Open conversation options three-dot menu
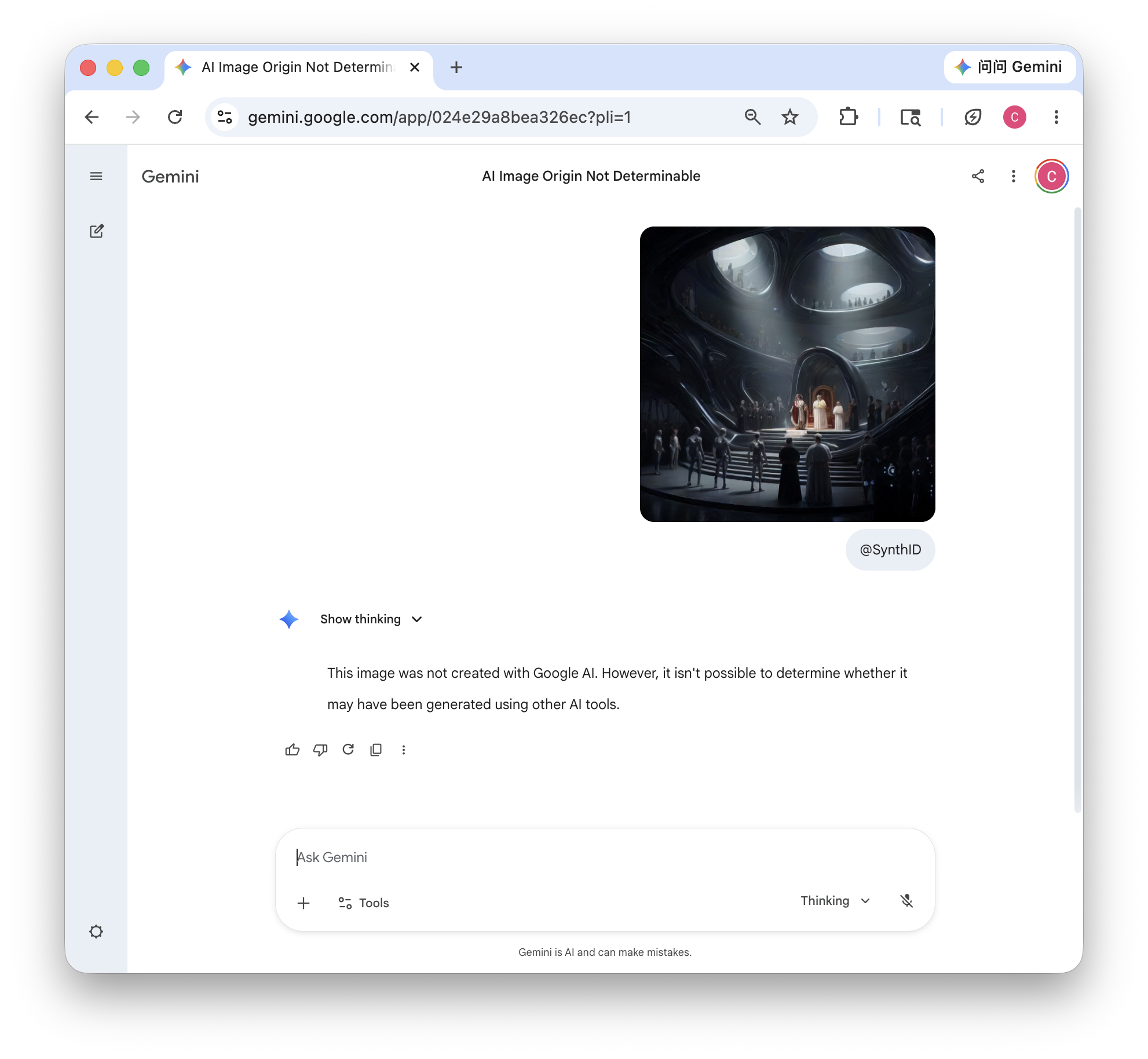Viewport: 1148px width, 1059px height. [x=1014, y=176]
